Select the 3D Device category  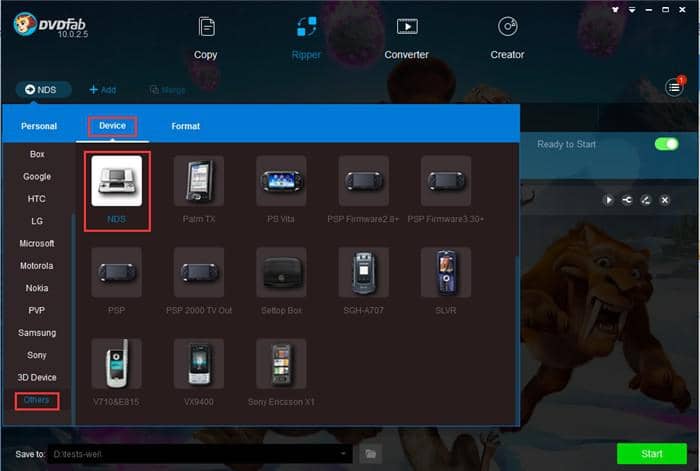point(37,377)
